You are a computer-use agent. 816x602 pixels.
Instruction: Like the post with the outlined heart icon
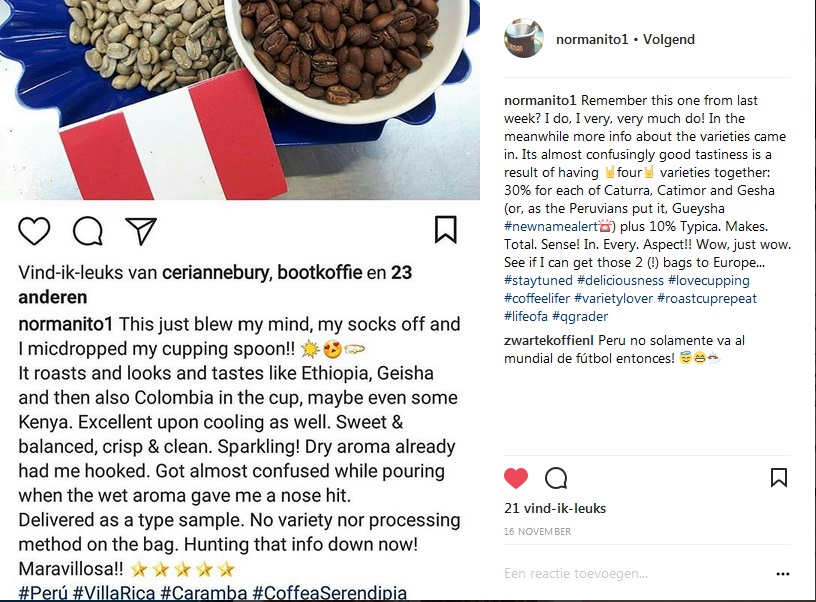click(34, 230)
